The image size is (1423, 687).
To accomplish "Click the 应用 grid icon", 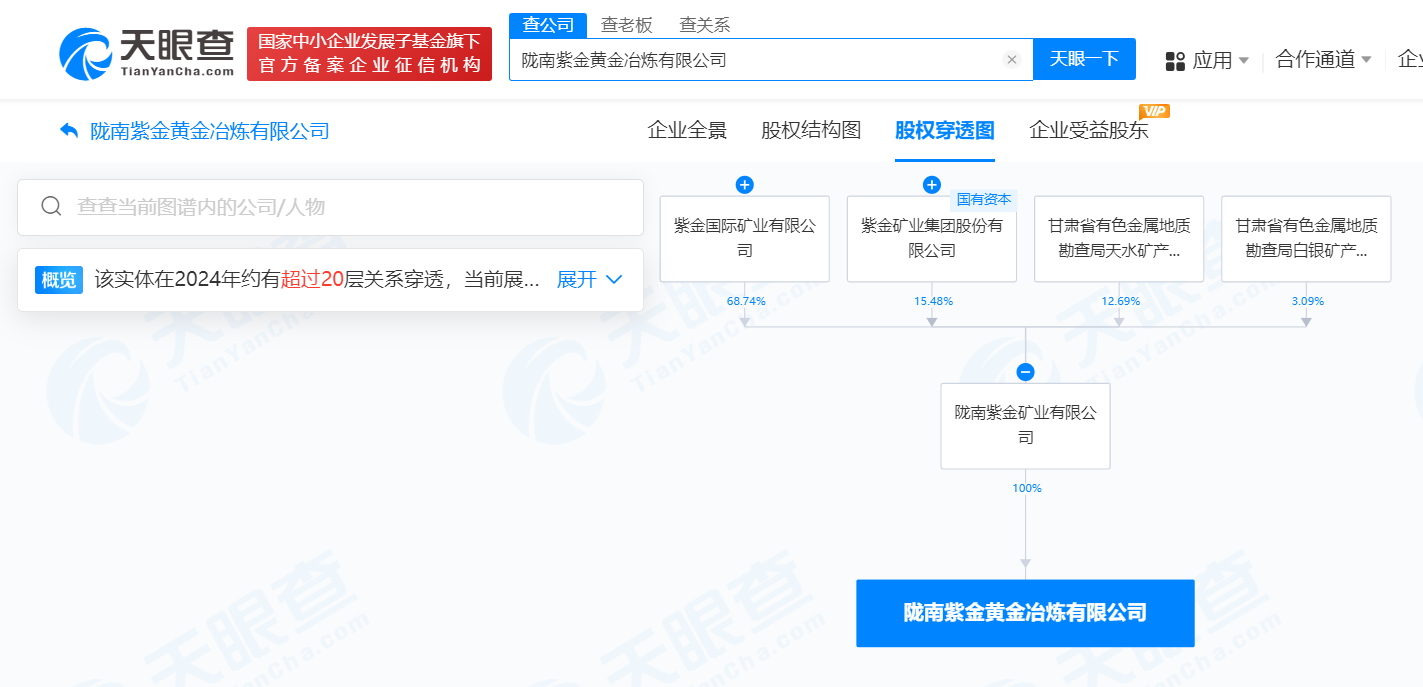I will [x=1174, y=59].
